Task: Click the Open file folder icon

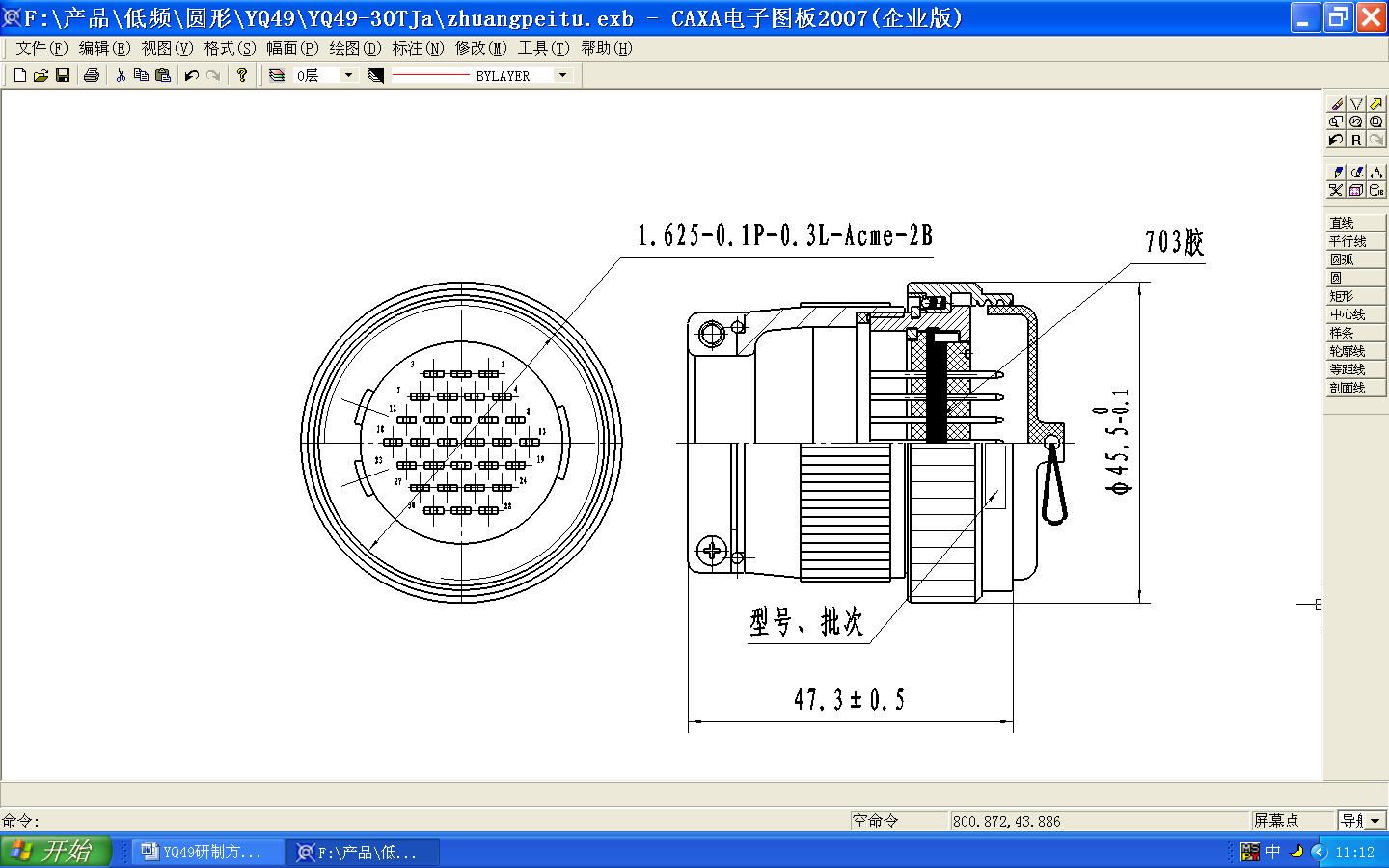Action: coord(41,75)
